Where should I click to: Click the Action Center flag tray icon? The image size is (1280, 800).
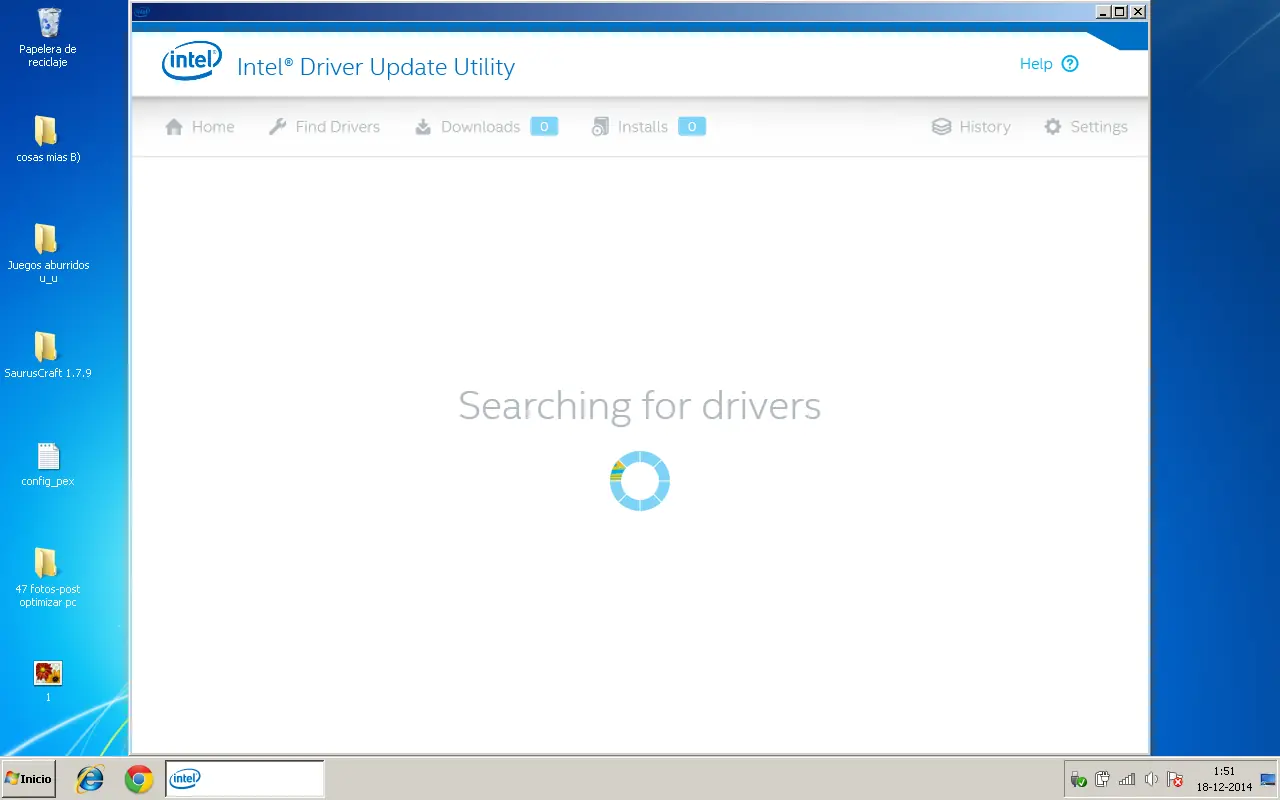1175,779
